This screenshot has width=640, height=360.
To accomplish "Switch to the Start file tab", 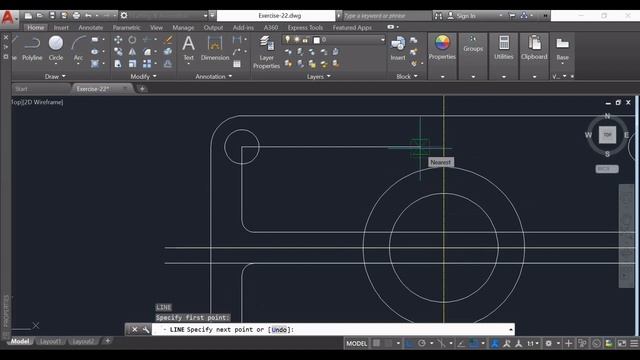I will [41, 89].
